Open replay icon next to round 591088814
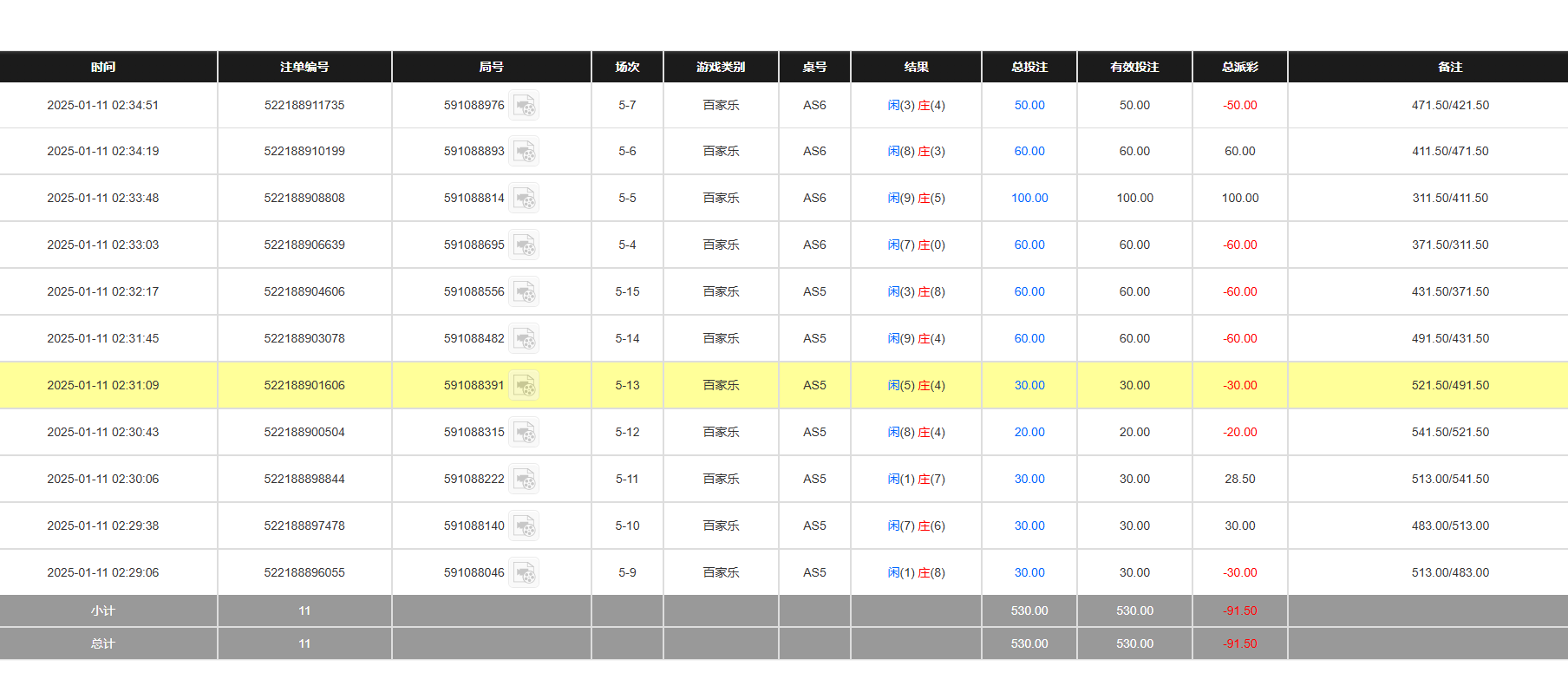The height and width of the screenshot is (692, 1568). point(524,199)
